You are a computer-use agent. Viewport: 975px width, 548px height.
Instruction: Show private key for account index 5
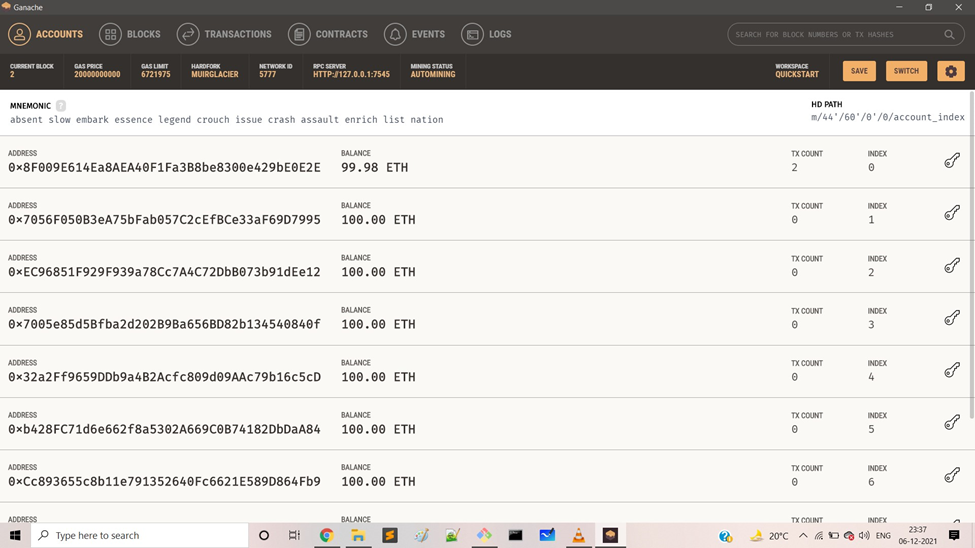(952, 423)
